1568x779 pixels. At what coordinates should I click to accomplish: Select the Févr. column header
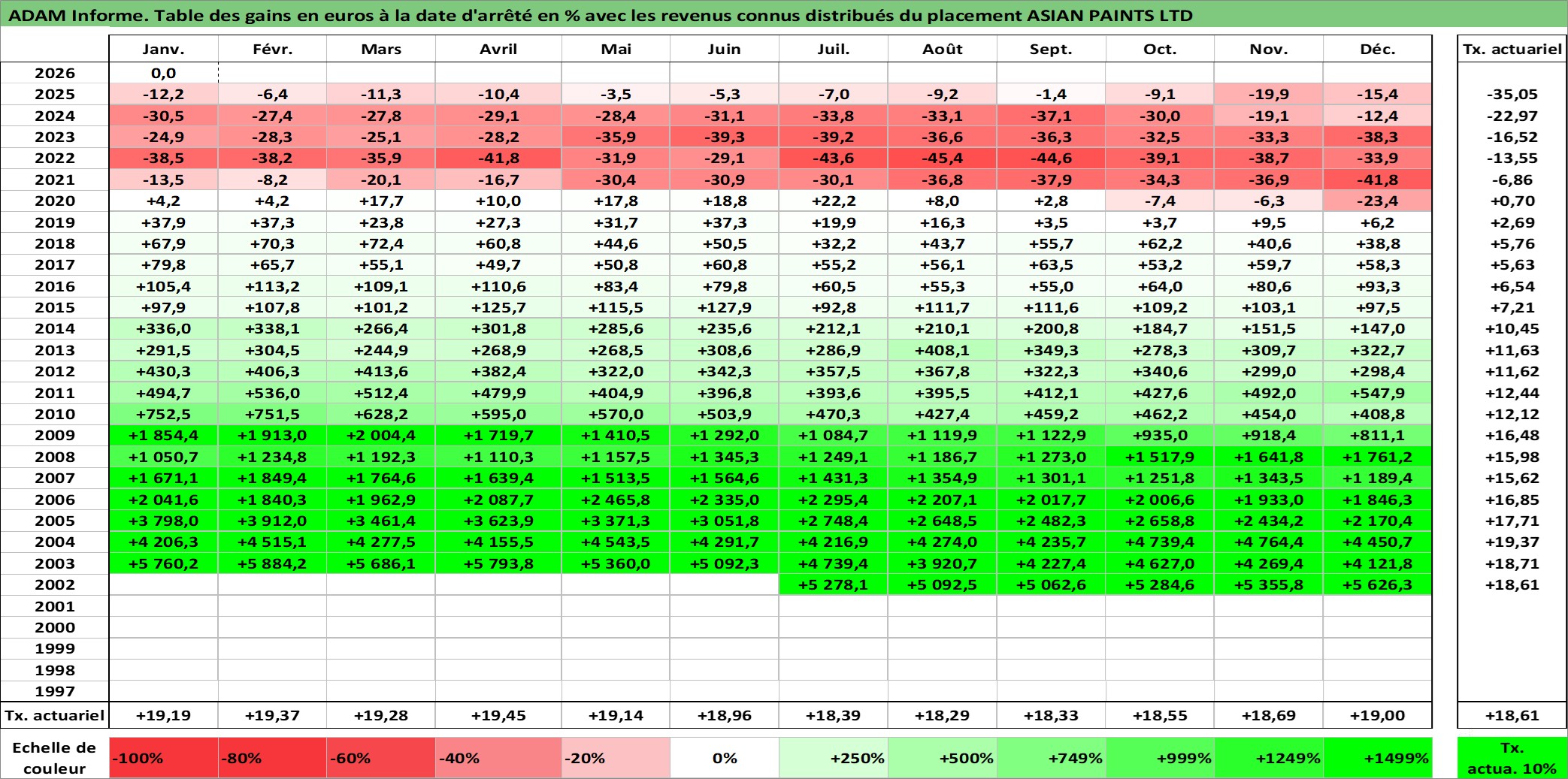(272, 49)
